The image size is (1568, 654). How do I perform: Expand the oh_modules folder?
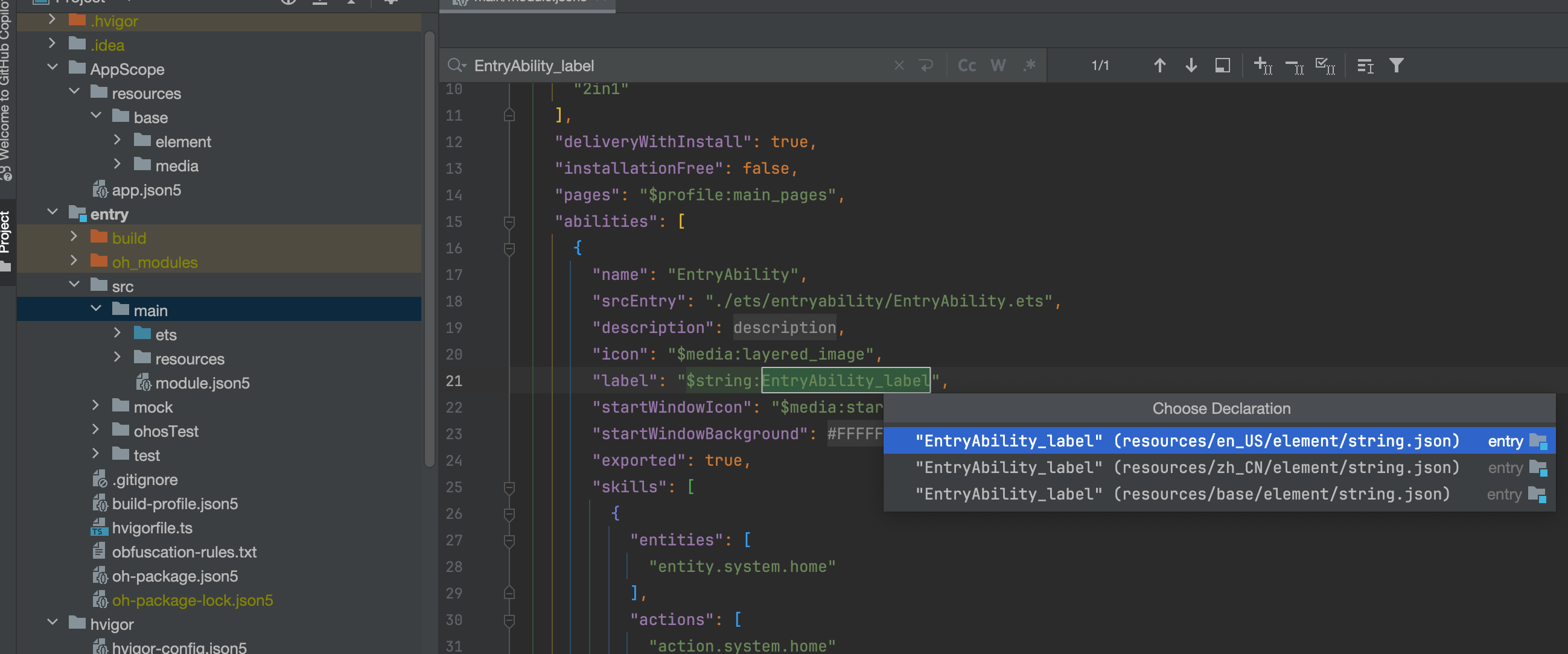coord(74,261)
